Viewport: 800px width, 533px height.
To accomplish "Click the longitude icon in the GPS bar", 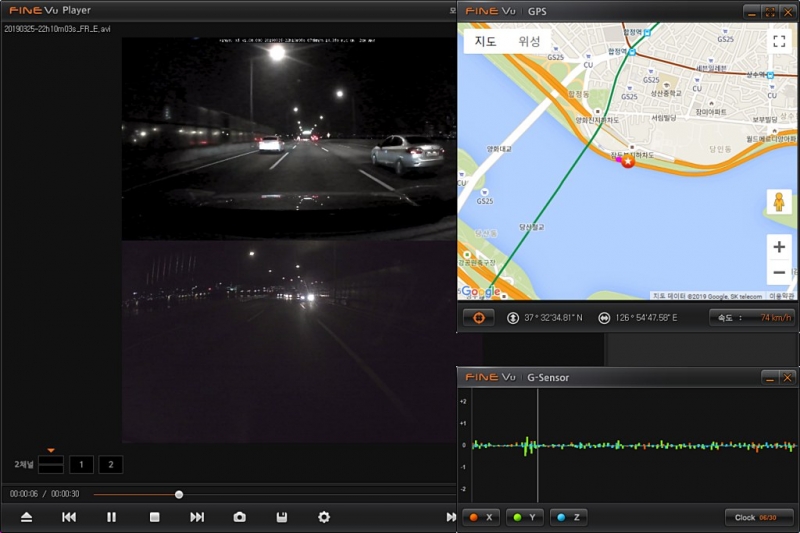I will [604, 318].
